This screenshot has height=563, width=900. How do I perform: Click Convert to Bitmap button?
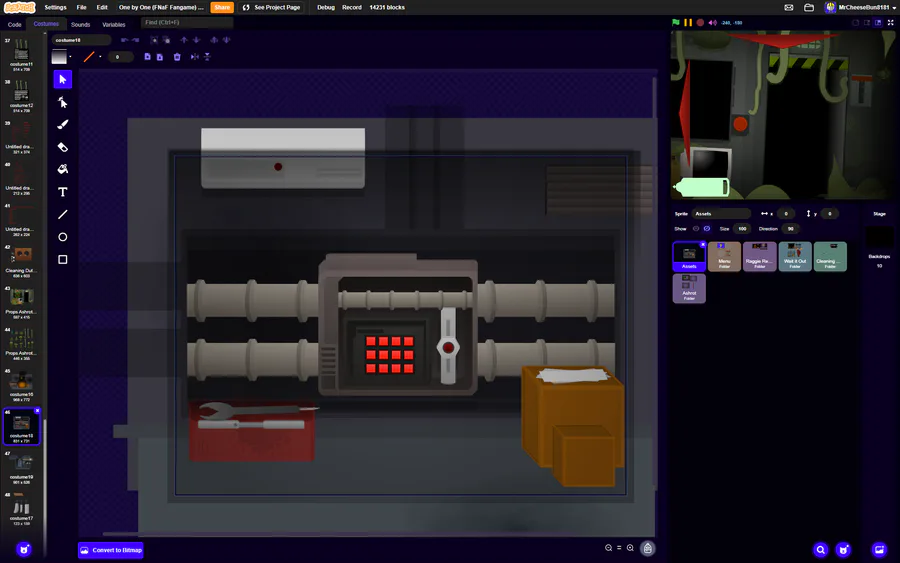tap(111, 550)
